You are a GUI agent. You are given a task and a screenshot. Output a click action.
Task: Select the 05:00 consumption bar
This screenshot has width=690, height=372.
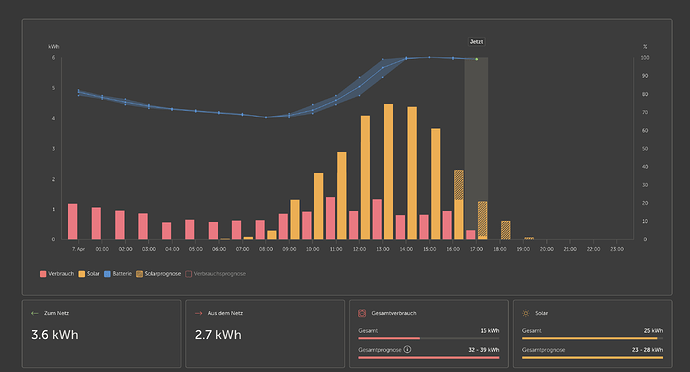(190, 229)
